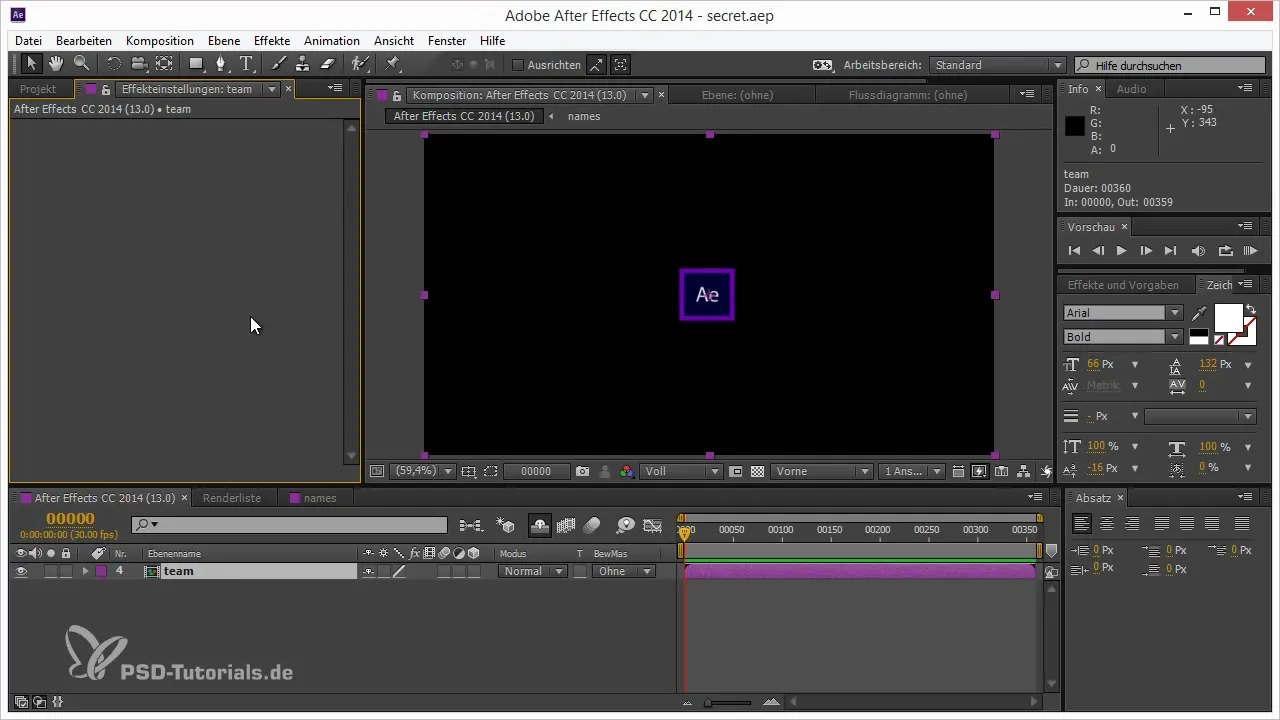Toggle draft 3D in timeline
The image size is (1280, 720).
506,524
